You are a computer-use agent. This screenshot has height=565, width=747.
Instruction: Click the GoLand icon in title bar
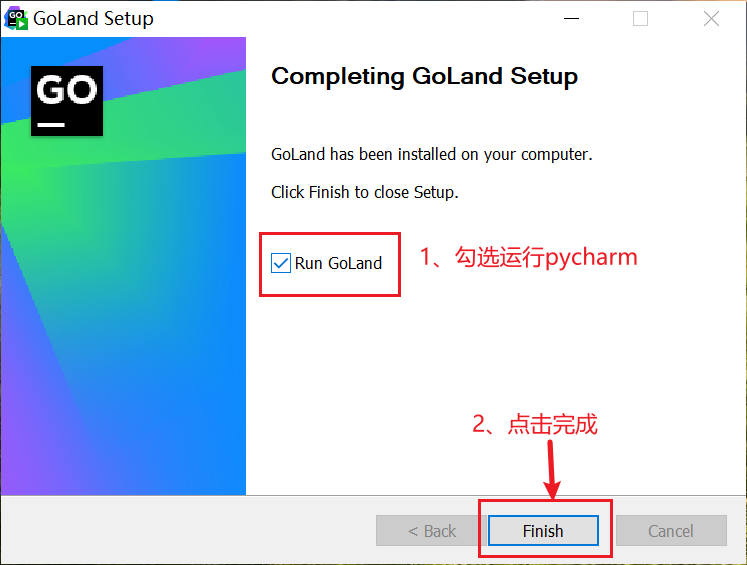(x=16, y=19)
